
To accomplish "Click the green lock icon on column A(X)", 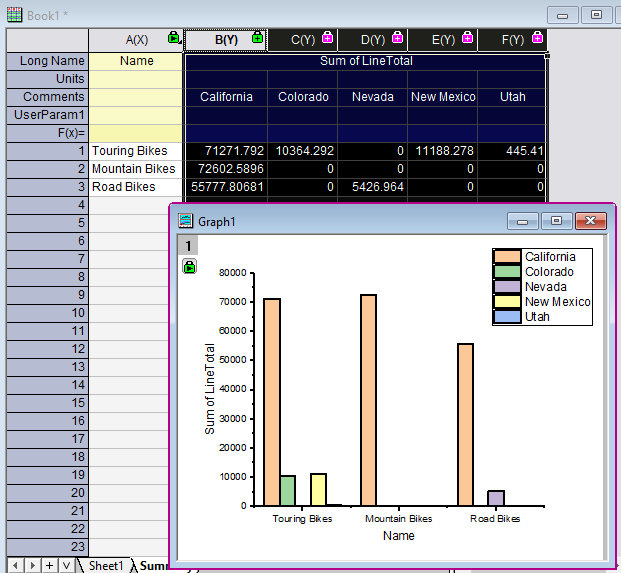I will click(x=174, y=39).
